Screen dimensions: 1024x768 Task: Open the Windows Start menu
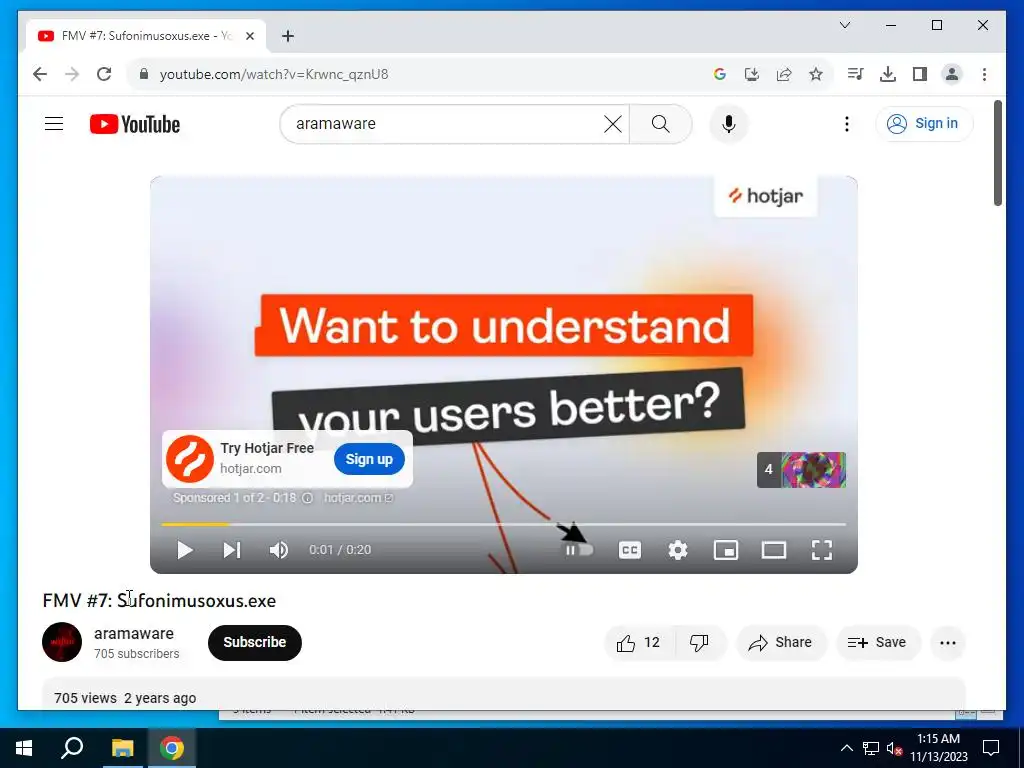pyautogui.click(x=24, y=748)
